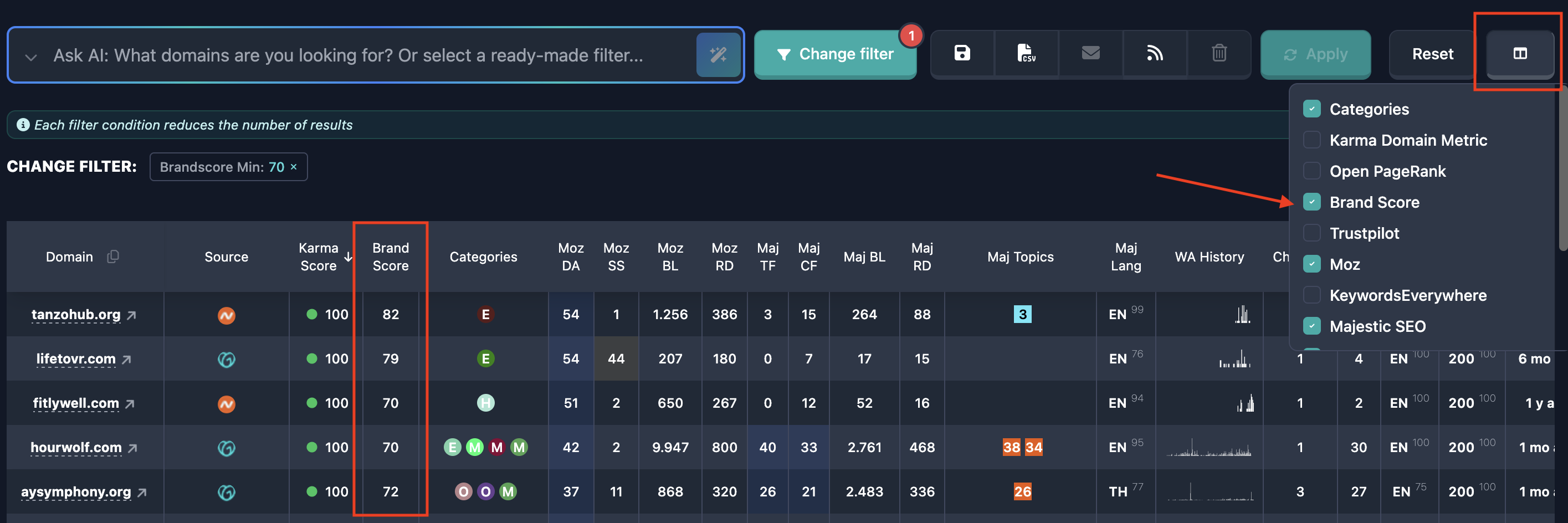Save the current filter configuration
Viewport: 1568px width, 523px height.
962,54
